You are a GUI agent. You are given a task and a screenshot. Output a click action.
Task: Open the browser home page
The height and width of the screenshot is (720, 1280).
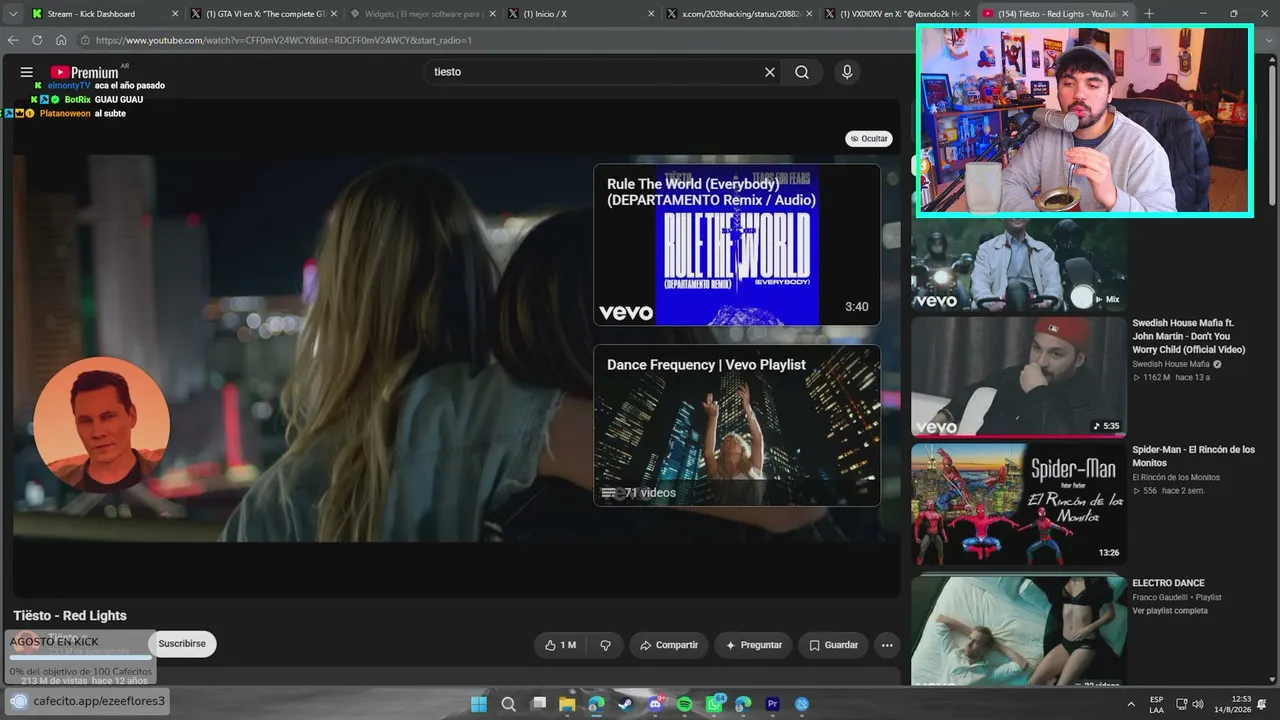pos(61,40)
